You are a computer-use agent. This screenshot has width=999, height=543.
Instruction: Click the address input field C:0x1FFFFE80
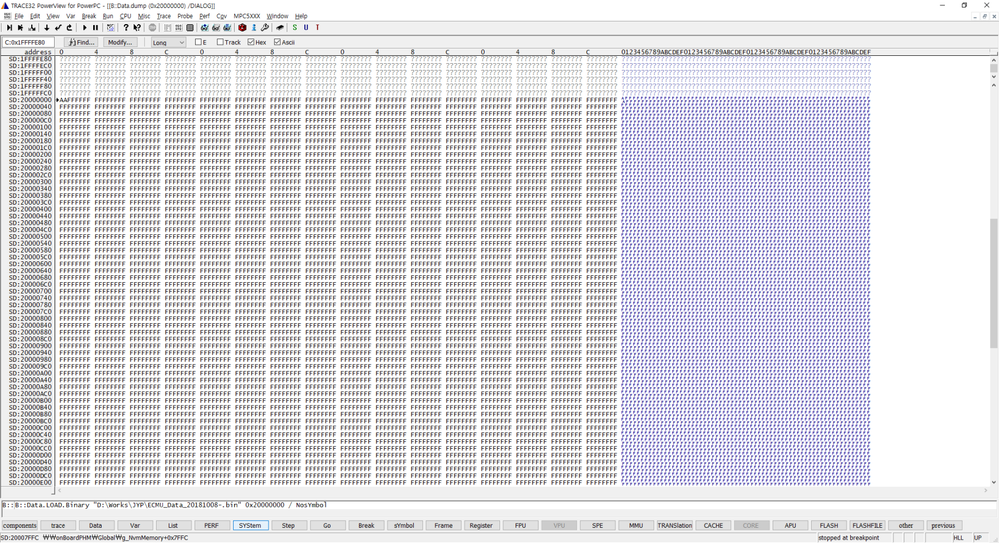tap(28, 43)
